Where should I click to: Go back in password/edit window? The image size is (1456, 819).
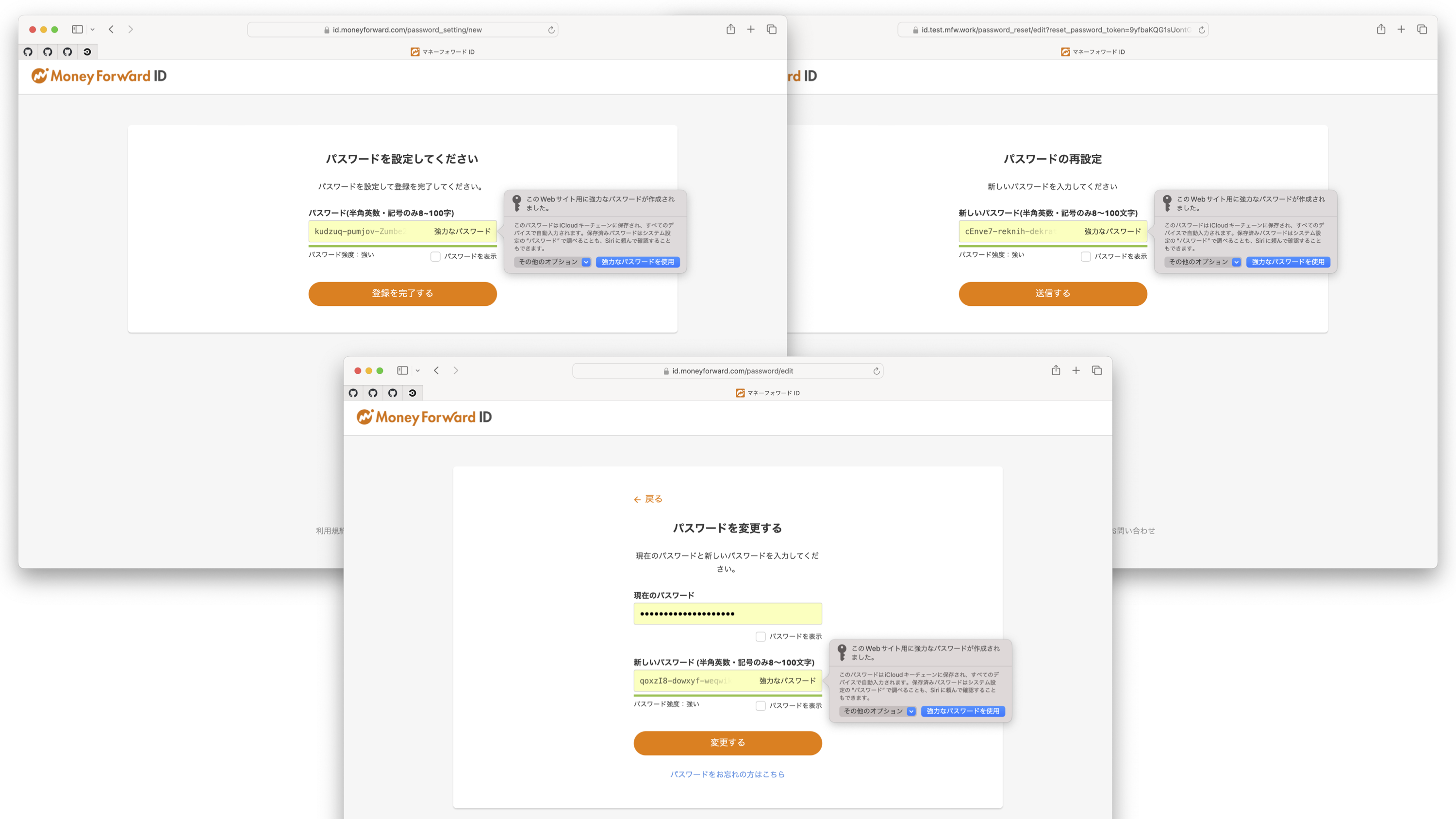(436, 371)
